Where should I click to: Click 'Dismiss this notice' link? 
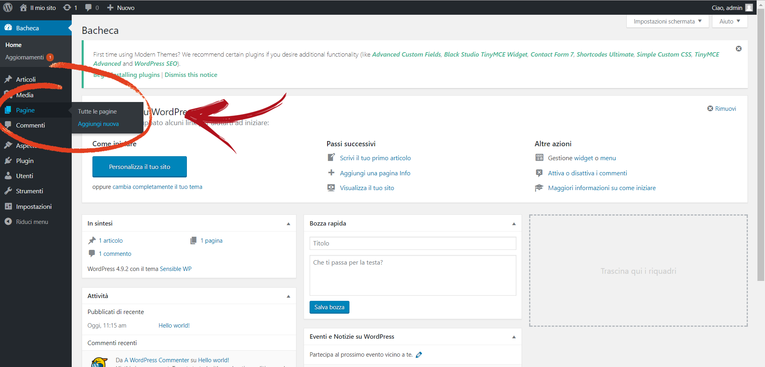[x=191, y=75]
